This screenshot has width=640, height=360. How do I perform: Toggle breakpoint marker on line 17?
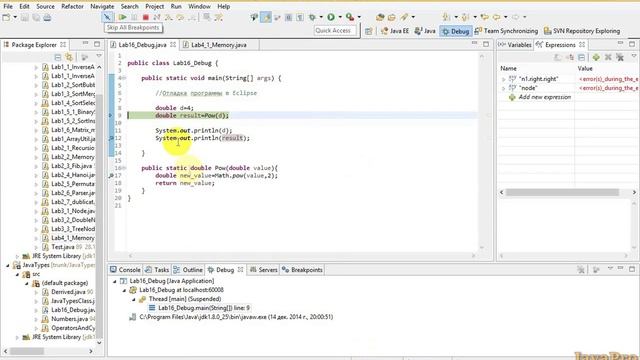(111, 176)
